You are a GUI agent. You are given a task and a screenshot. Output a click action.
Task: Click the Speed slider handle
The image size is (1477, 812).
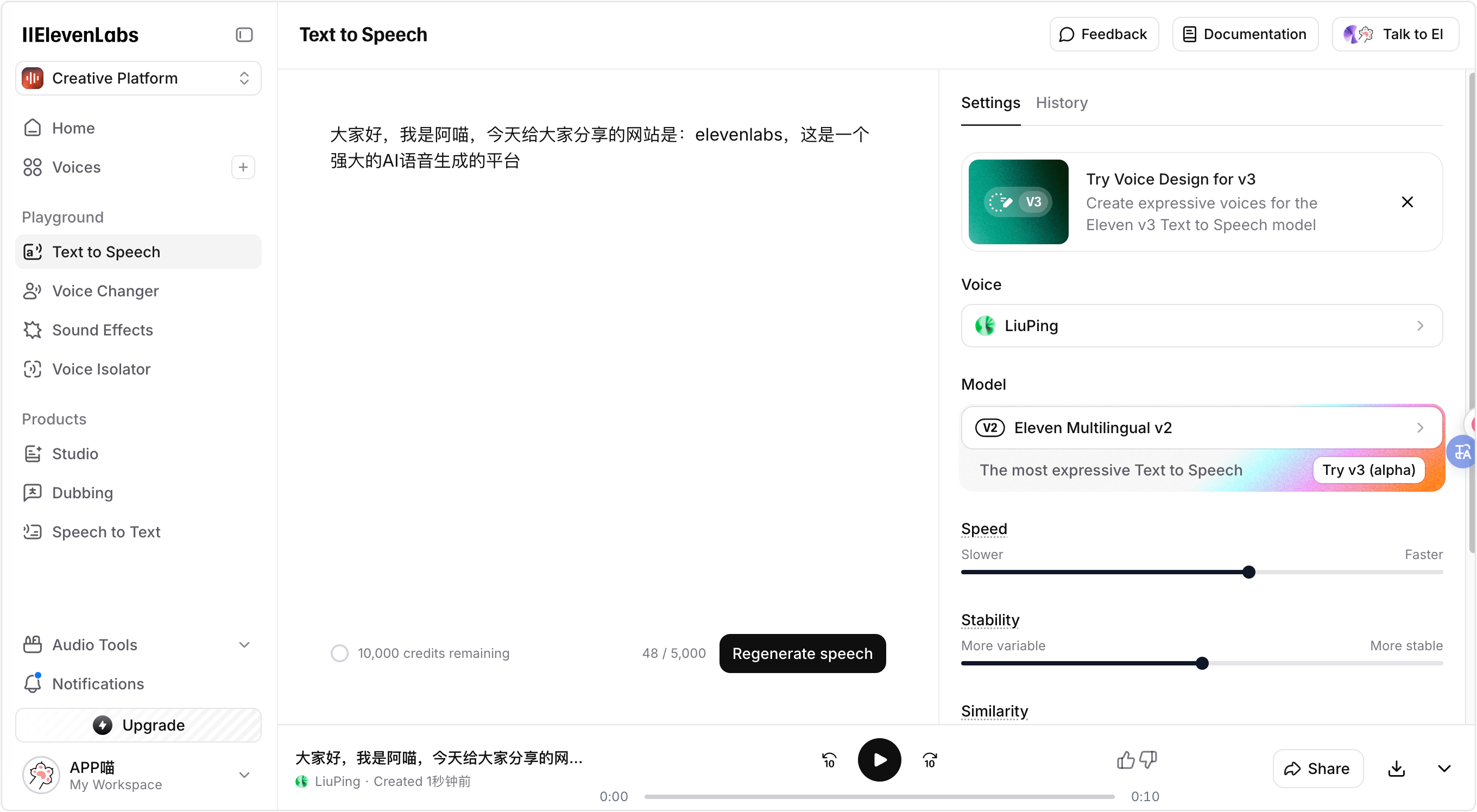pyautogui.click(x=1248, y=572)
